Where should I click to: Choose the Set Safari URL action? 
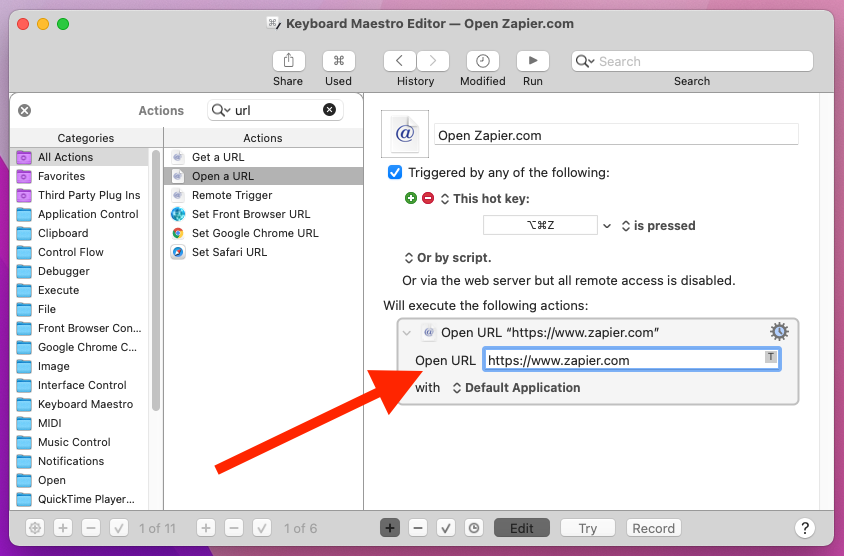point(263,252)
